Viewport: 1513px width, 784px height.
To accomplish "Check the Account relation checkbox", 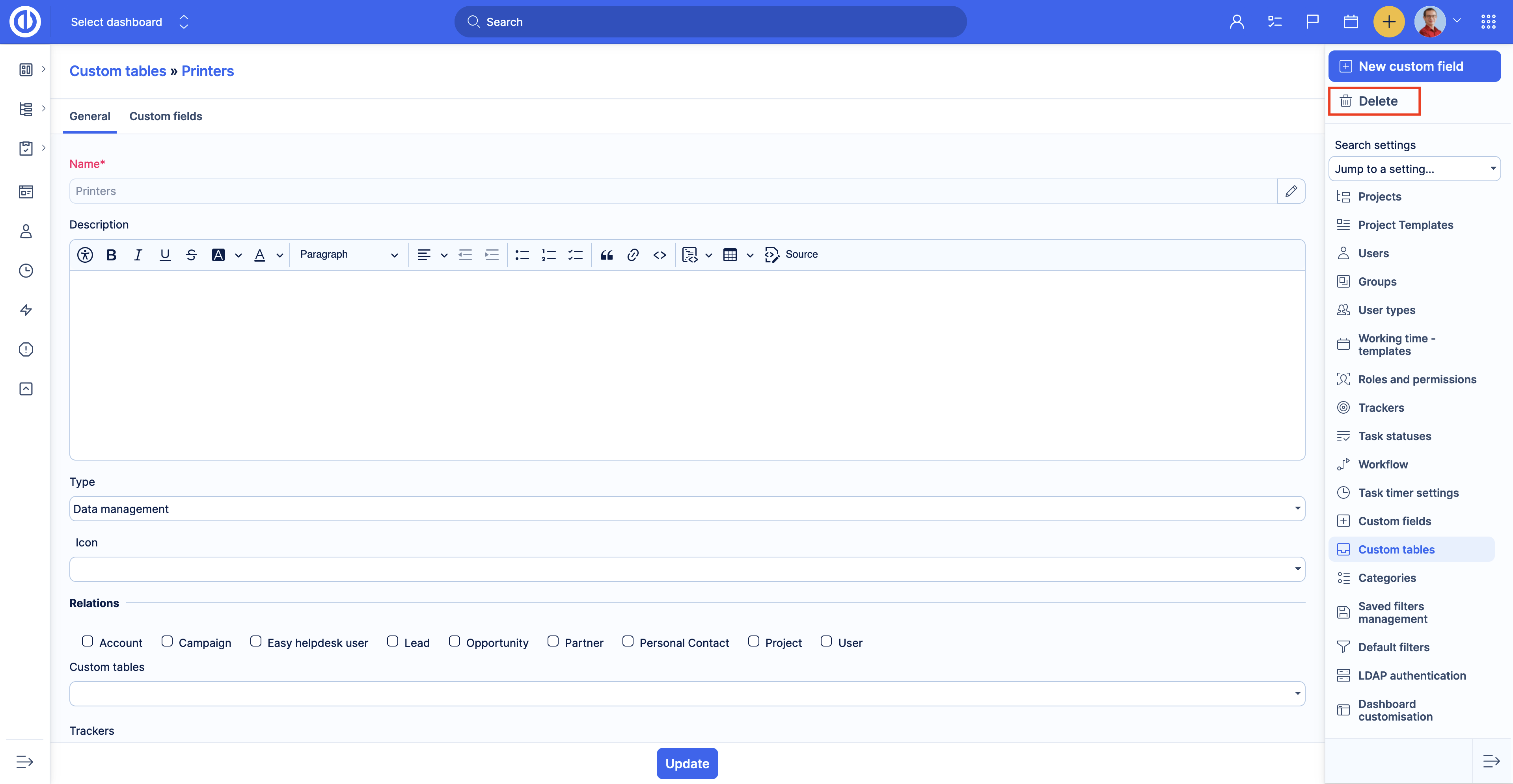I will (x=88, y=641).
